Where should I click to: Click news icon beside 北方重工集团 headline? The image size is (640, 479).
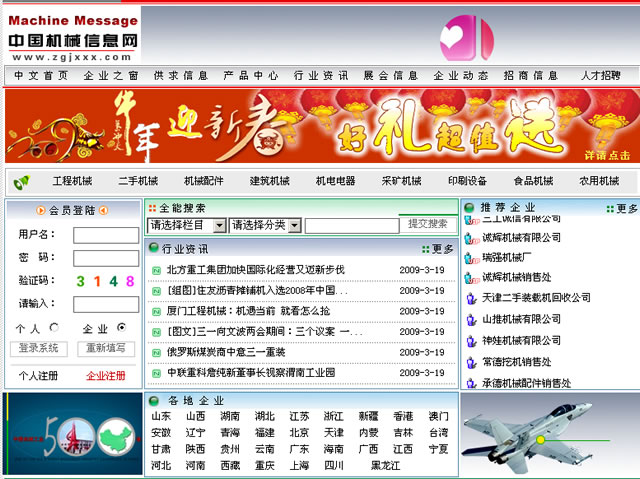[156, 270]
